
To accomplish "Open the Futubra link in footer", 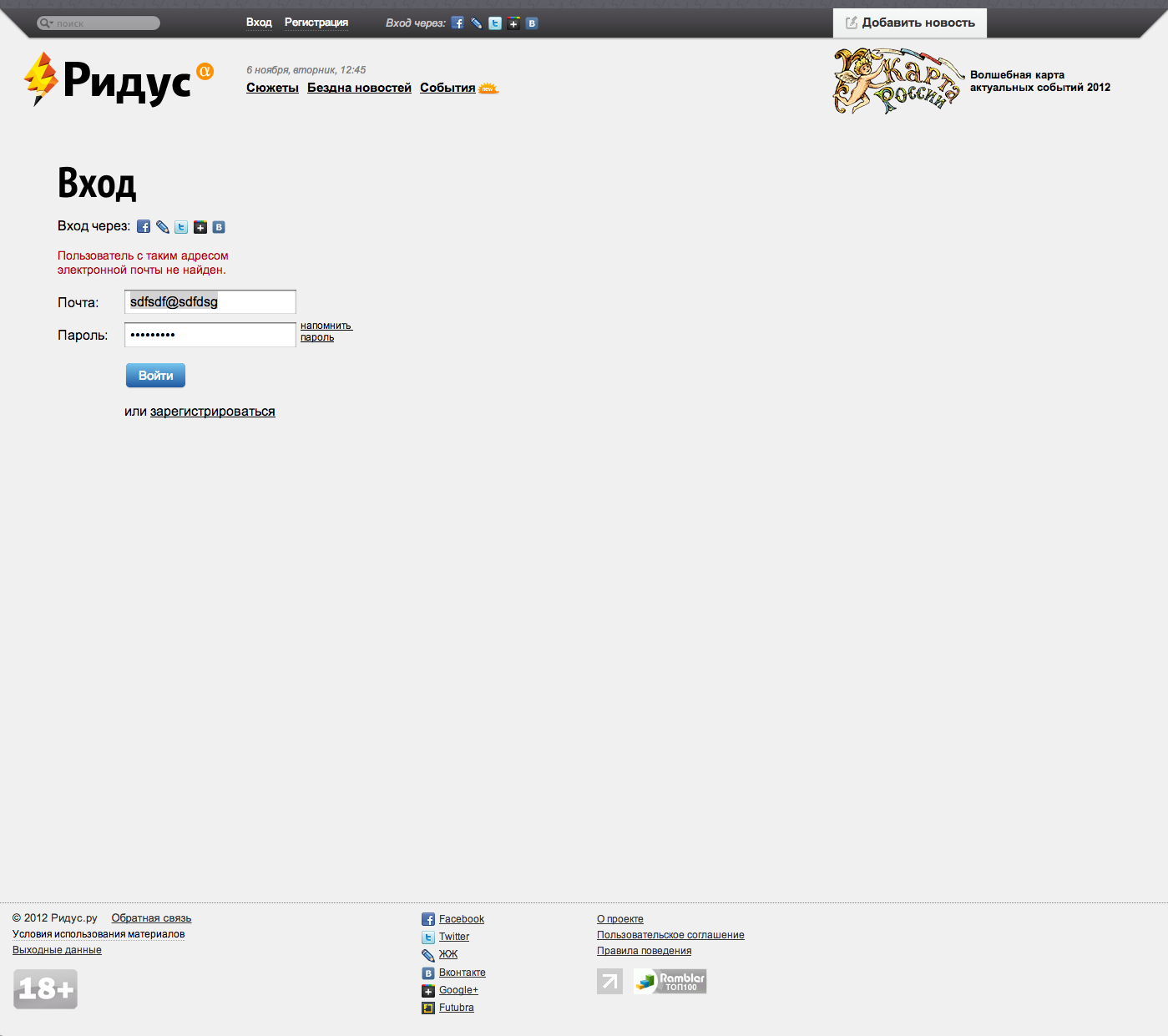I will tap(456, 1008).
